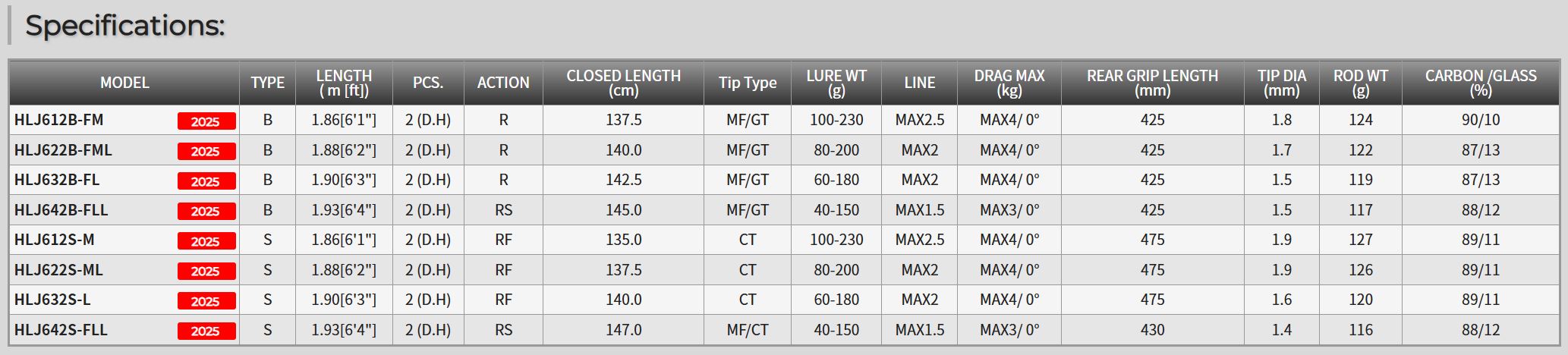Click the MODEL column header
The width and height of the screenshot is (1568, 355).
(x=124, y=83)
